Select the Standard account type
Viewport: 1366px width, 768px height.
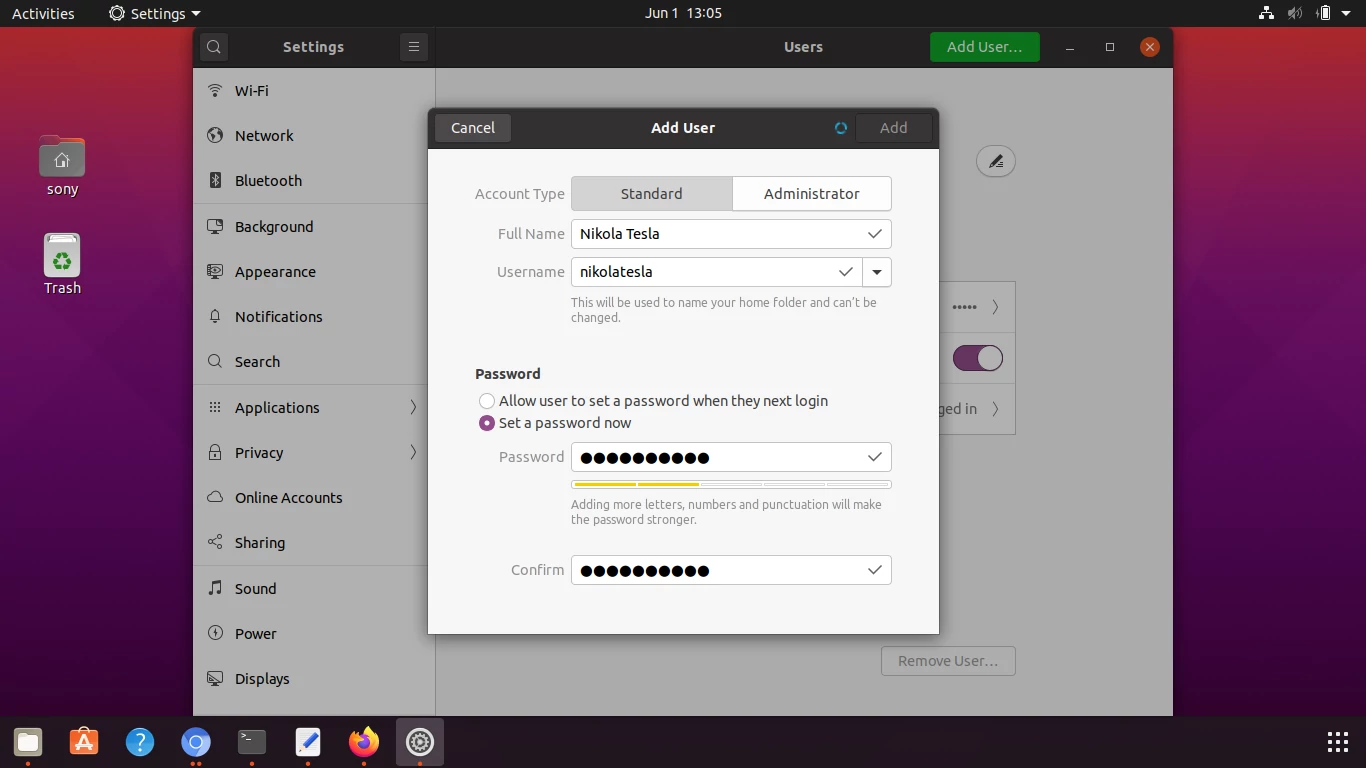(x=652, y=194)
